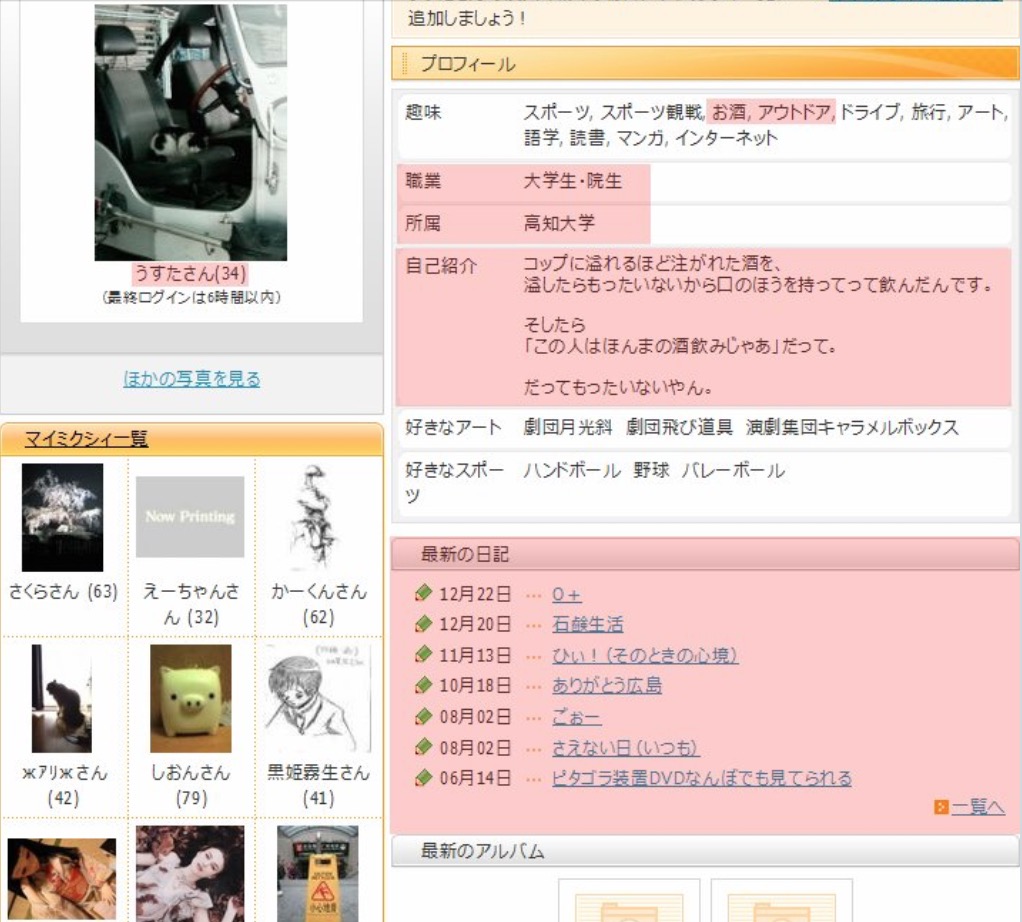The width and height of the screenshot is (1022, 922).
Task: Click the last login text 最終ログインは6時間以内
Action: coord(191,297)
